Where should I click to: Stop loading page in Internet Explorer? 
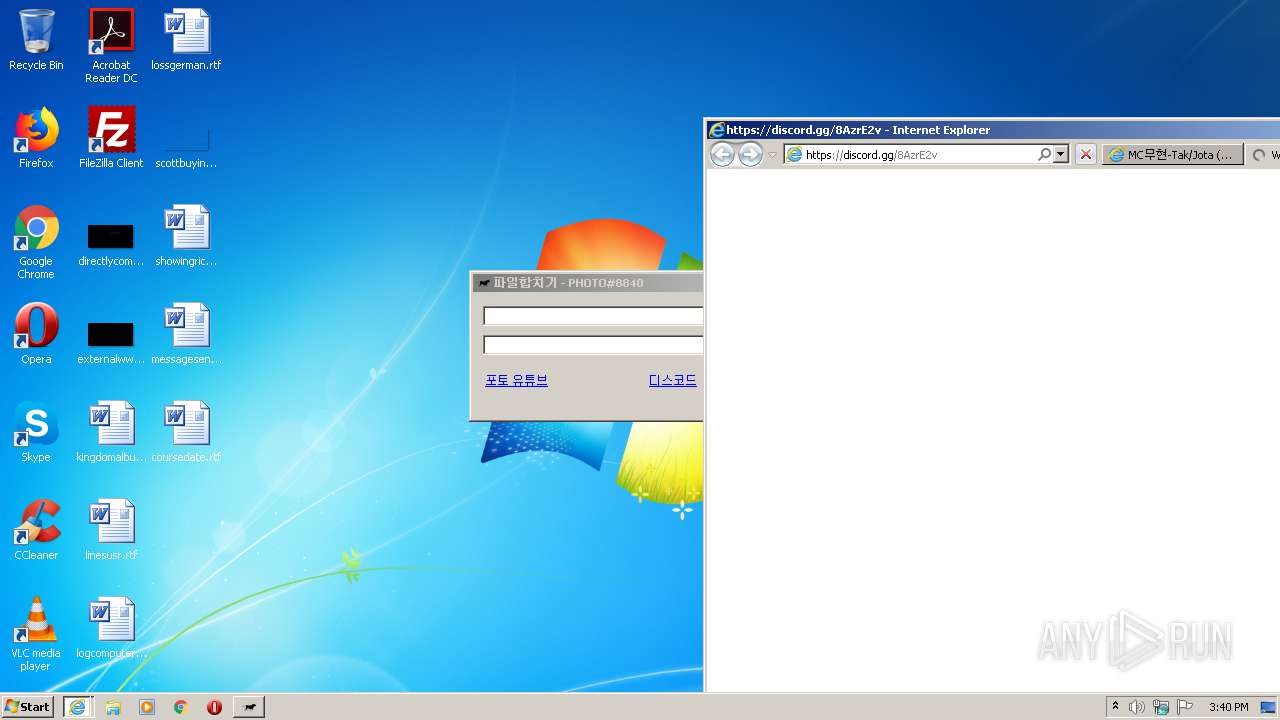(x=1085, y=155)
